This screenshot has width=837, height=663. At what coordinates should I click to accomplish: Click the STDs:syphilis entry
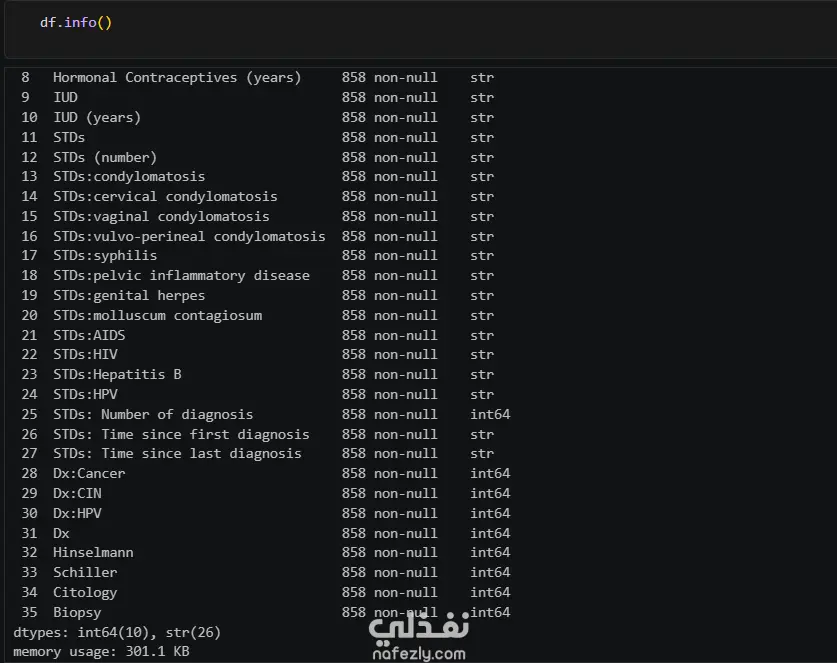(x=105, y=256)
